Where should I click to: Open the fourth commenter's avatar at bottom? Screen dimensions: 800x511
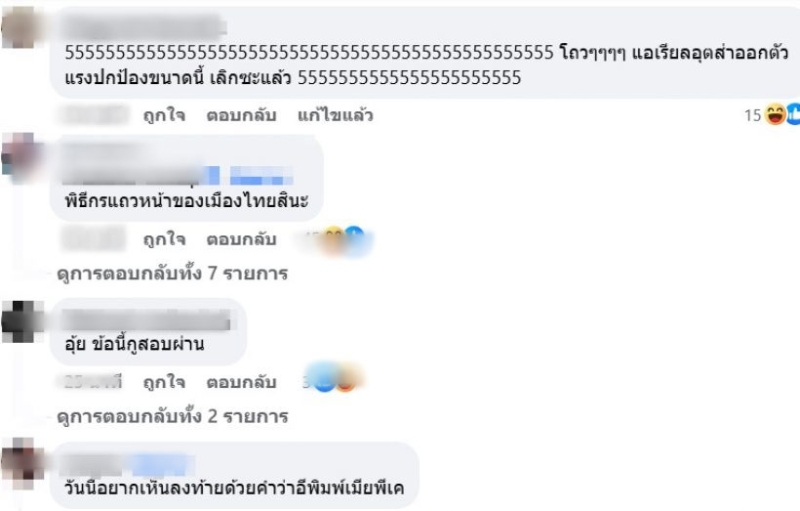coord(20,465)
